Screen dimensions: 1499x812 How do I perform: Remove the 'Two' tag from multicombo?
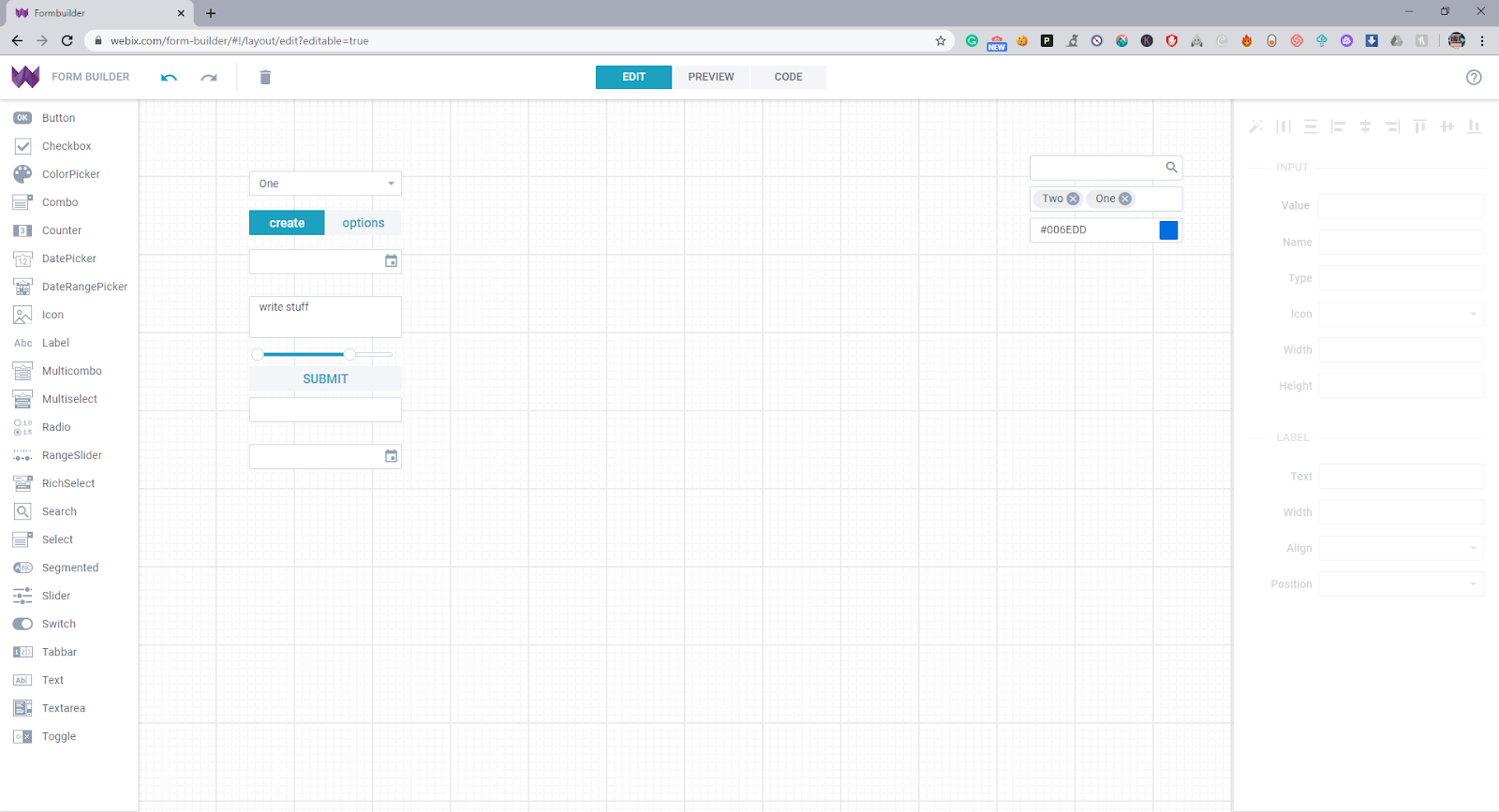1074,199
